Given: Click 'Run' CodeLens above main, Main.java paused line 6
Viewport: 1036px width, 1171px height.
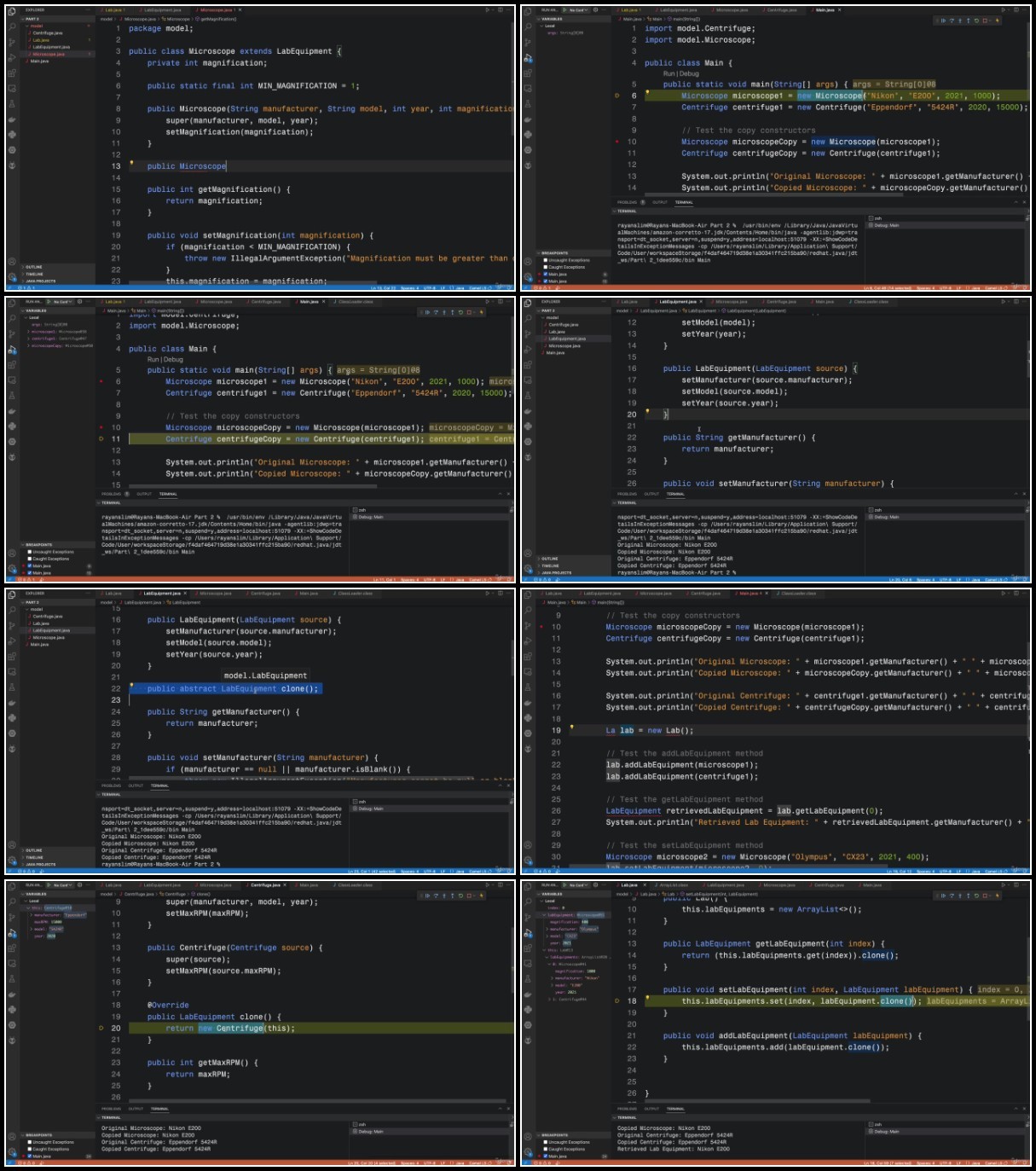Looking at the screenshot, I should (670, 73).
